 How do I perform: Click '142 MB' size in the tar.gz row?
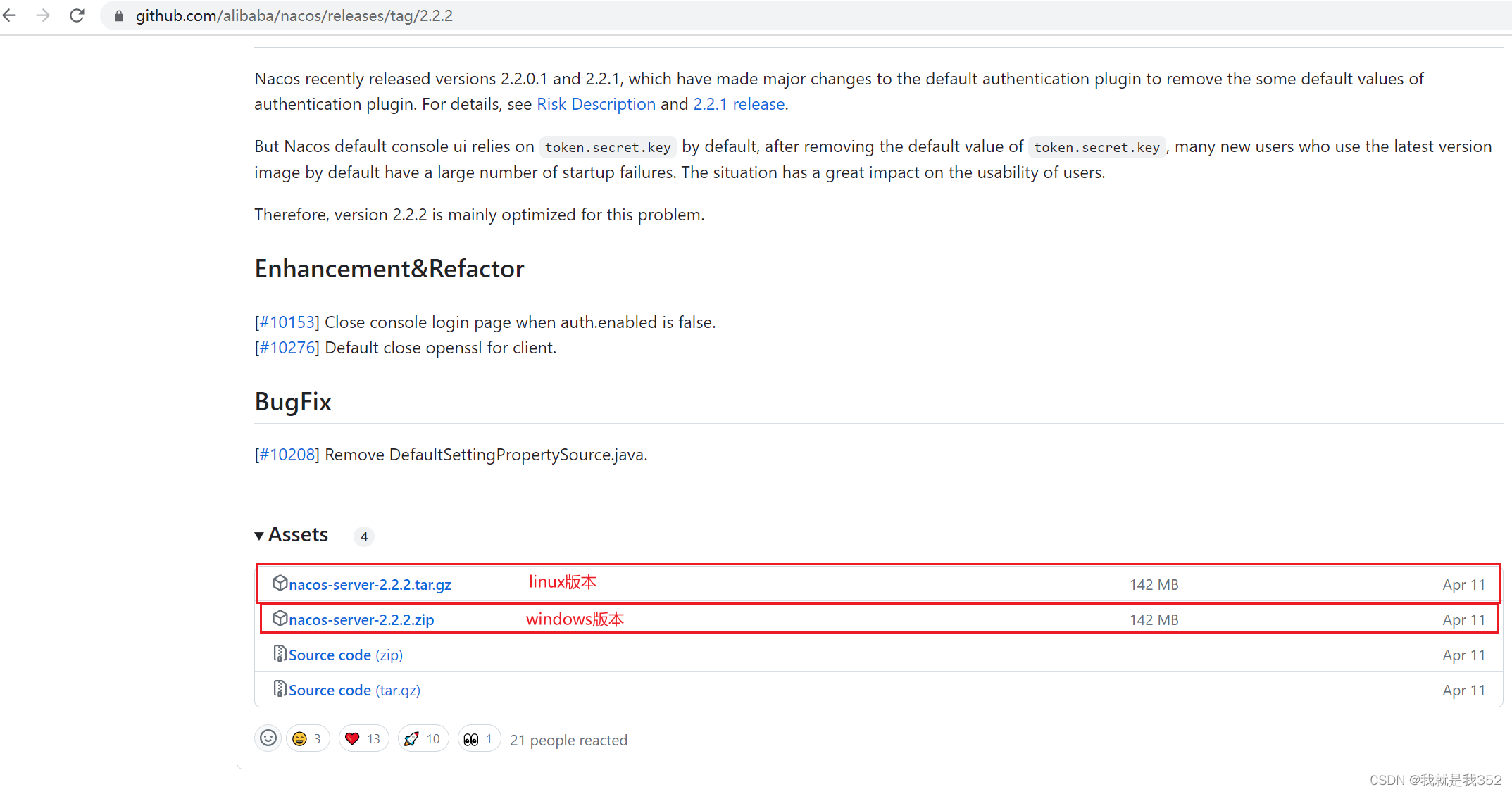[x=1154, y=585]
